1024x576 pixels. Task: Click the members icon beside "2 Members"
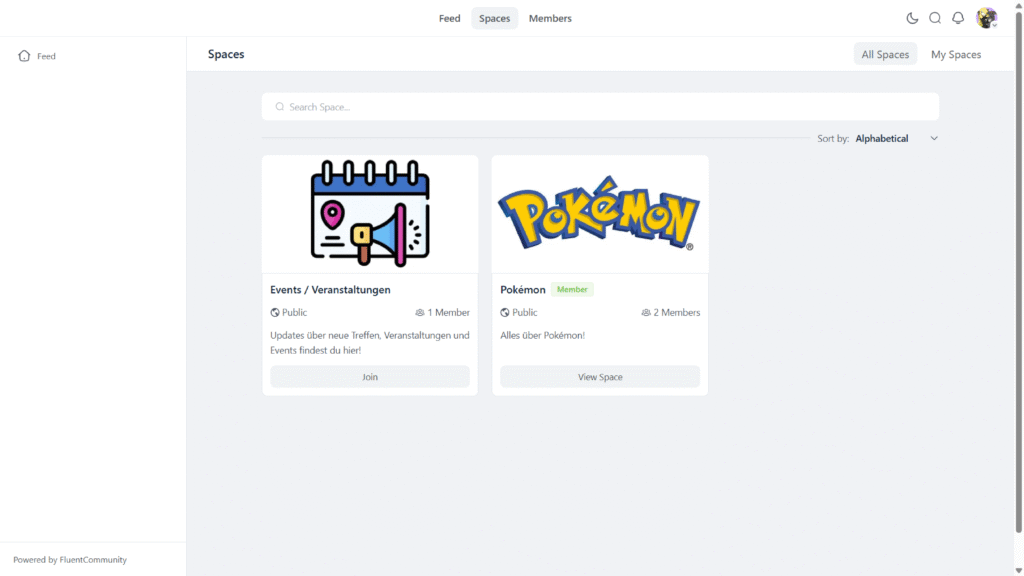click(x=646, y=313)
